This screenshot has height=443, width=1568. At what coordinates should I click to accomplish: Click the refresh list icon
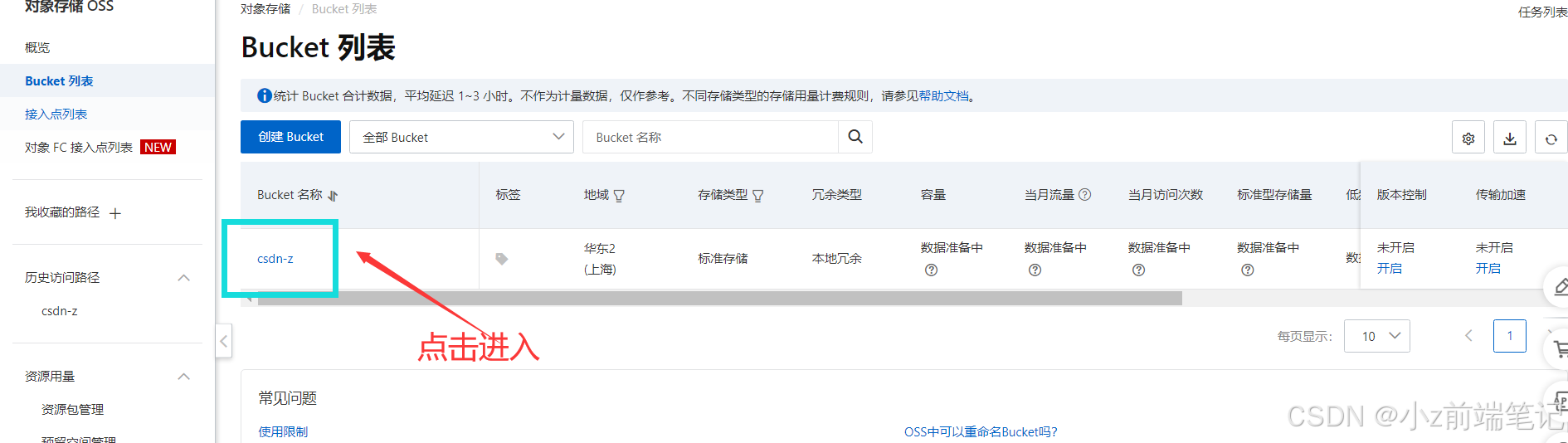pyautogui.click(x=1551, y=139)
